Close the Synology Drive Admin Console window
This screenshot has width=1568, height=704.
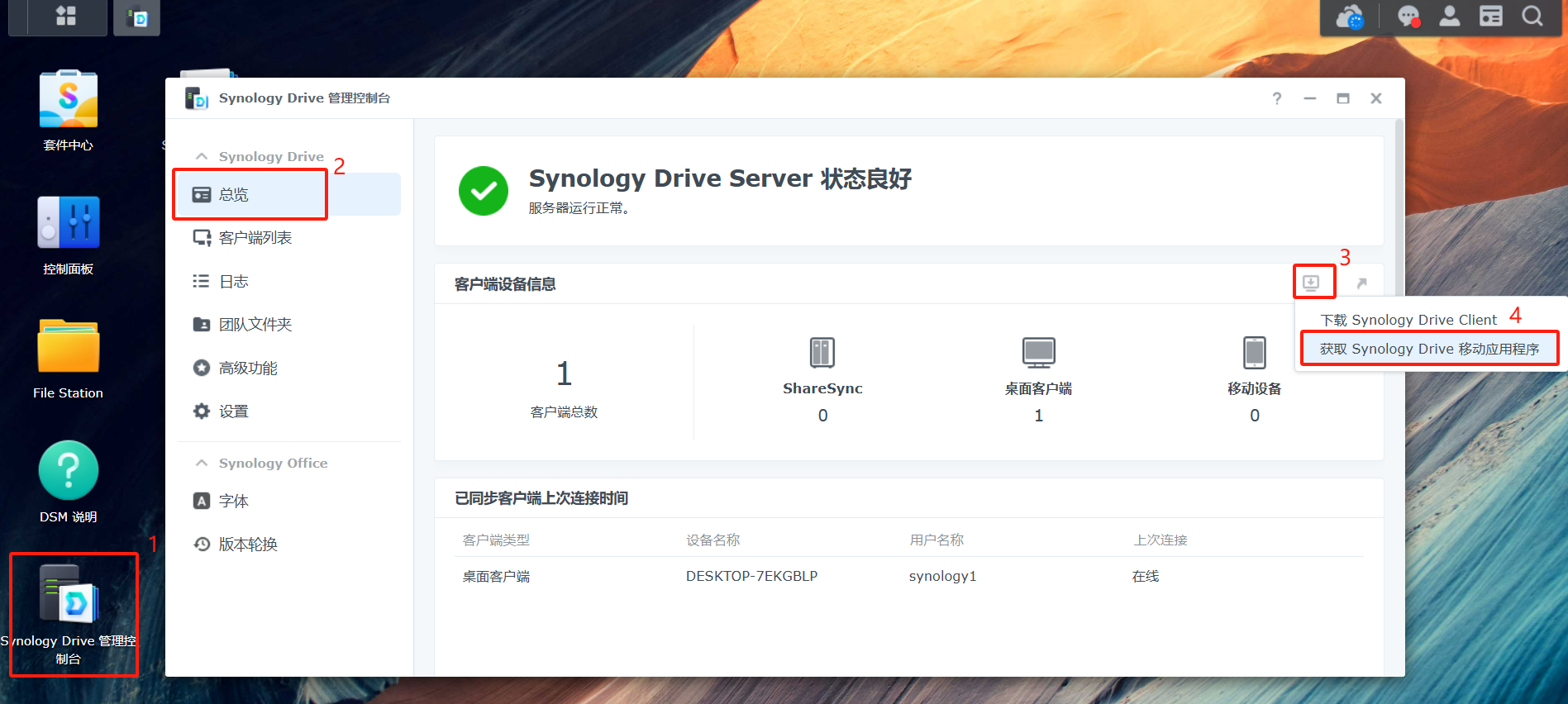1376,98
